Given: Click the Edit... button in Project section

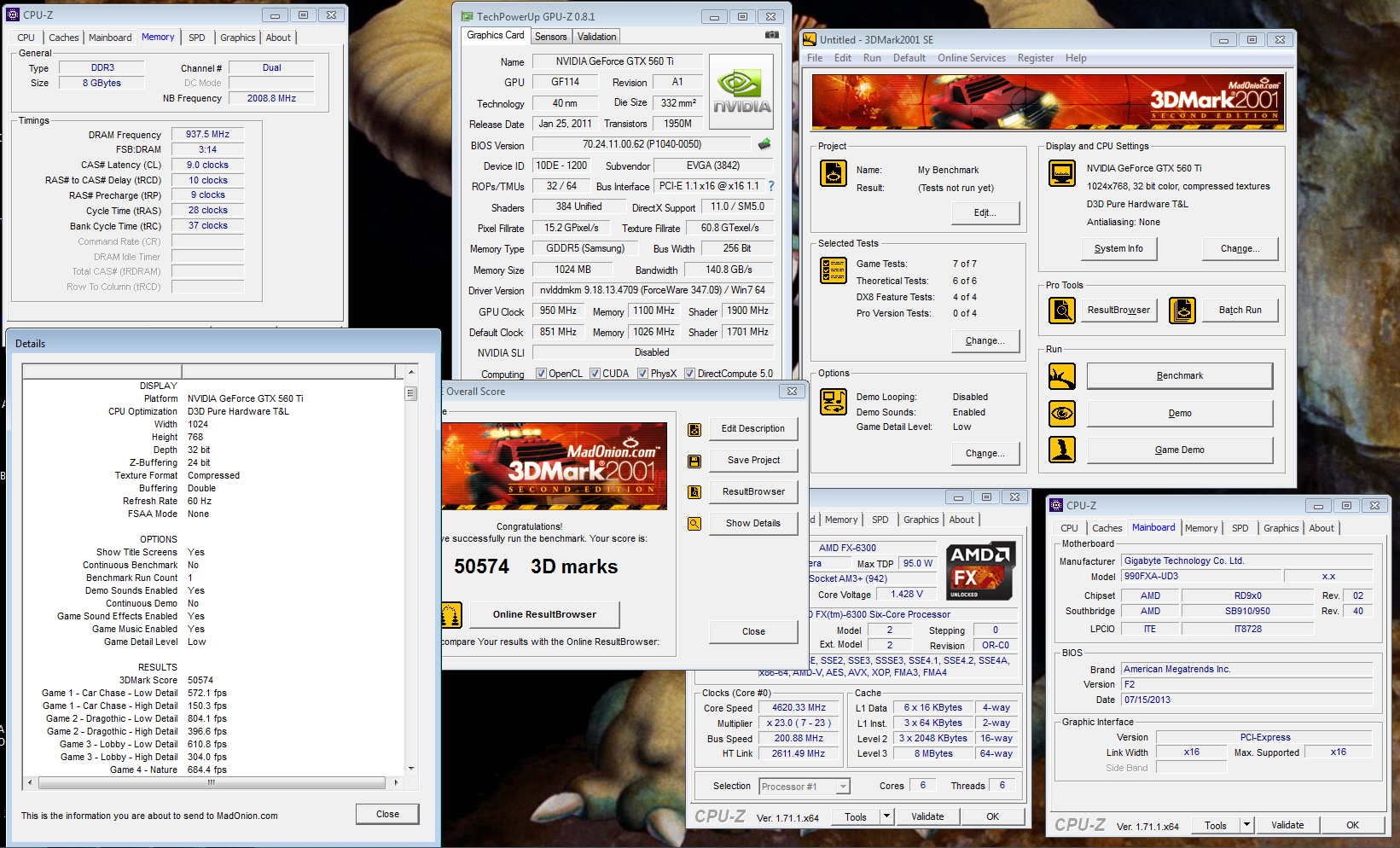Looking at the screenshot, I should point(985,213).
